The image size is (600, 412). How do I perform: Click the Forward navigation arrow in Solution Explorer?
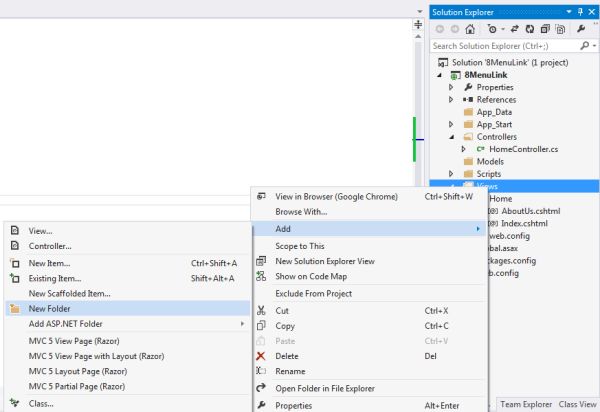tap(455, 29)
